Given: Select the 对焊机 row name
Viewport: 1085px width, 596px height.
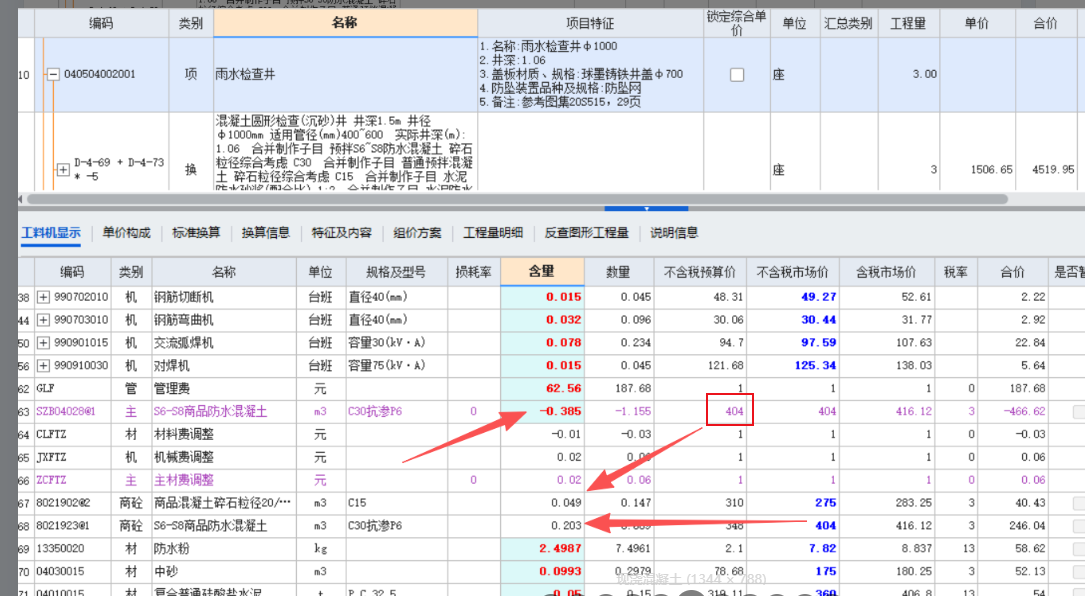Looking at the screenshot, I should coord(224,365).
